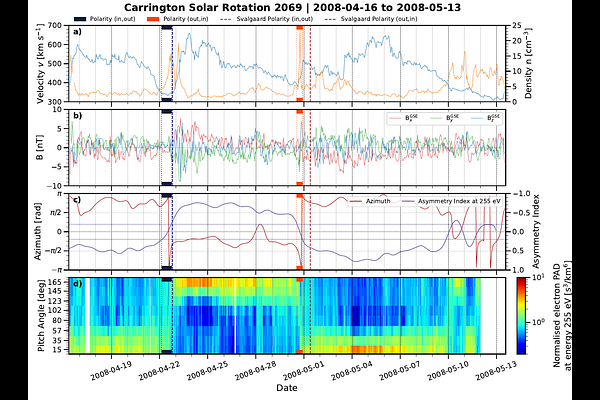
Task: Click the "Density n [cm⁻³]" axis label
Action: tap(528, 63)
